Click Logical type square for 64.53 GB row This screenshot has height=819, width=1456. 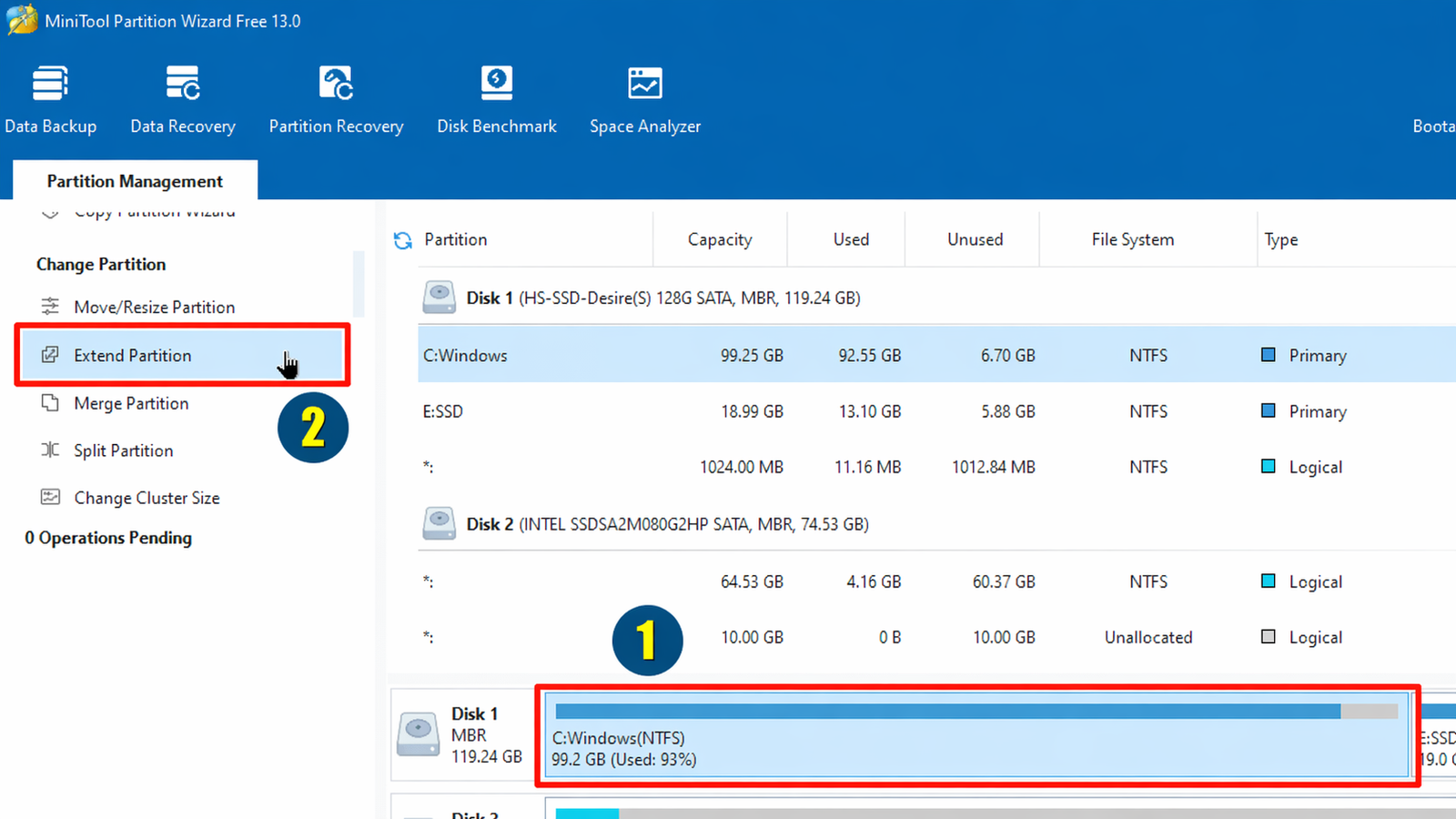coord(1268,581)
